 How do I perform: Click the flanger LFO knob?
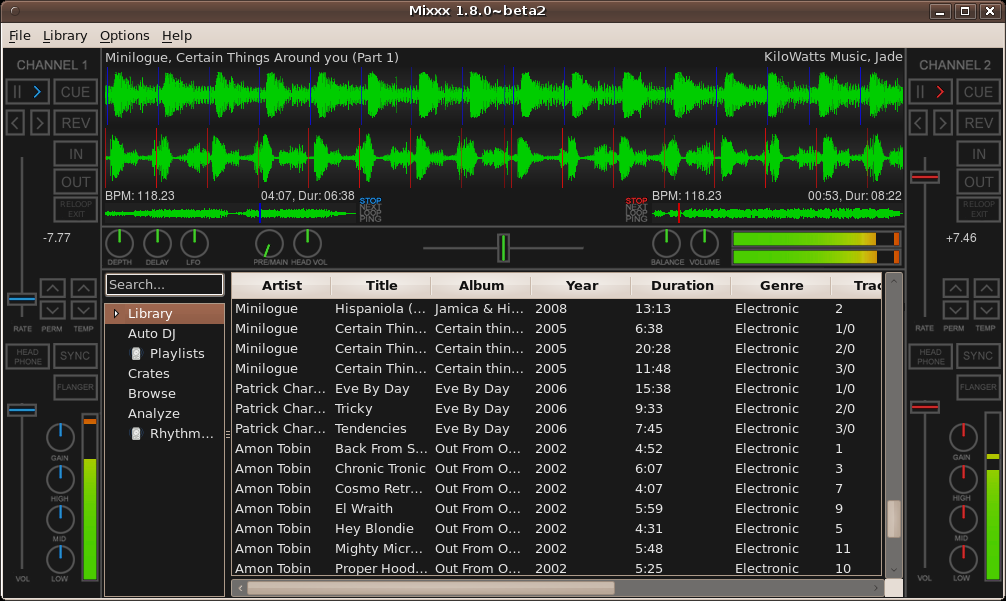pyautogui.click(x=194, y=244)
